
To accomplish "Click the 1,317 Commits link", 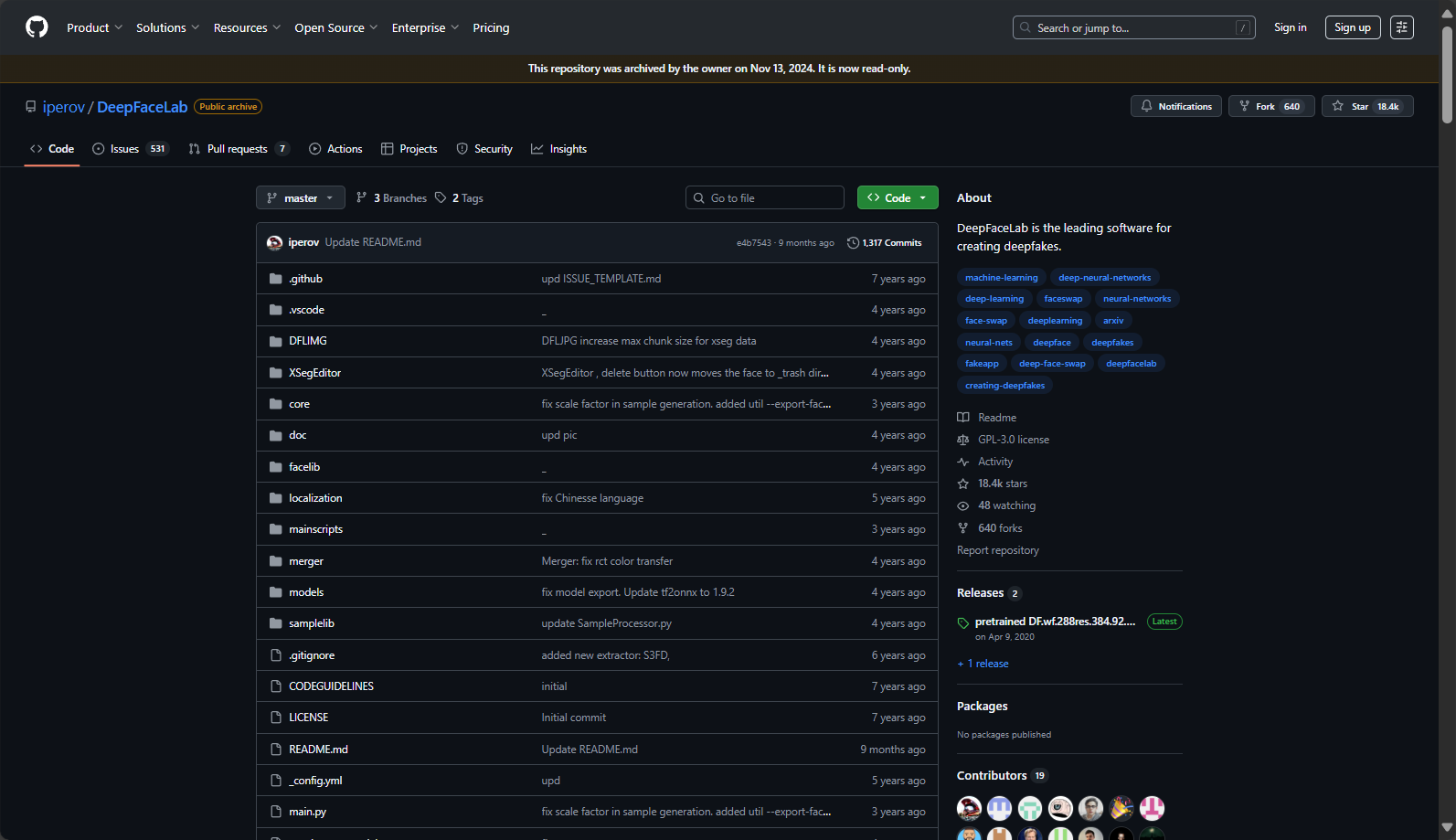I will [x=885, y=243].
